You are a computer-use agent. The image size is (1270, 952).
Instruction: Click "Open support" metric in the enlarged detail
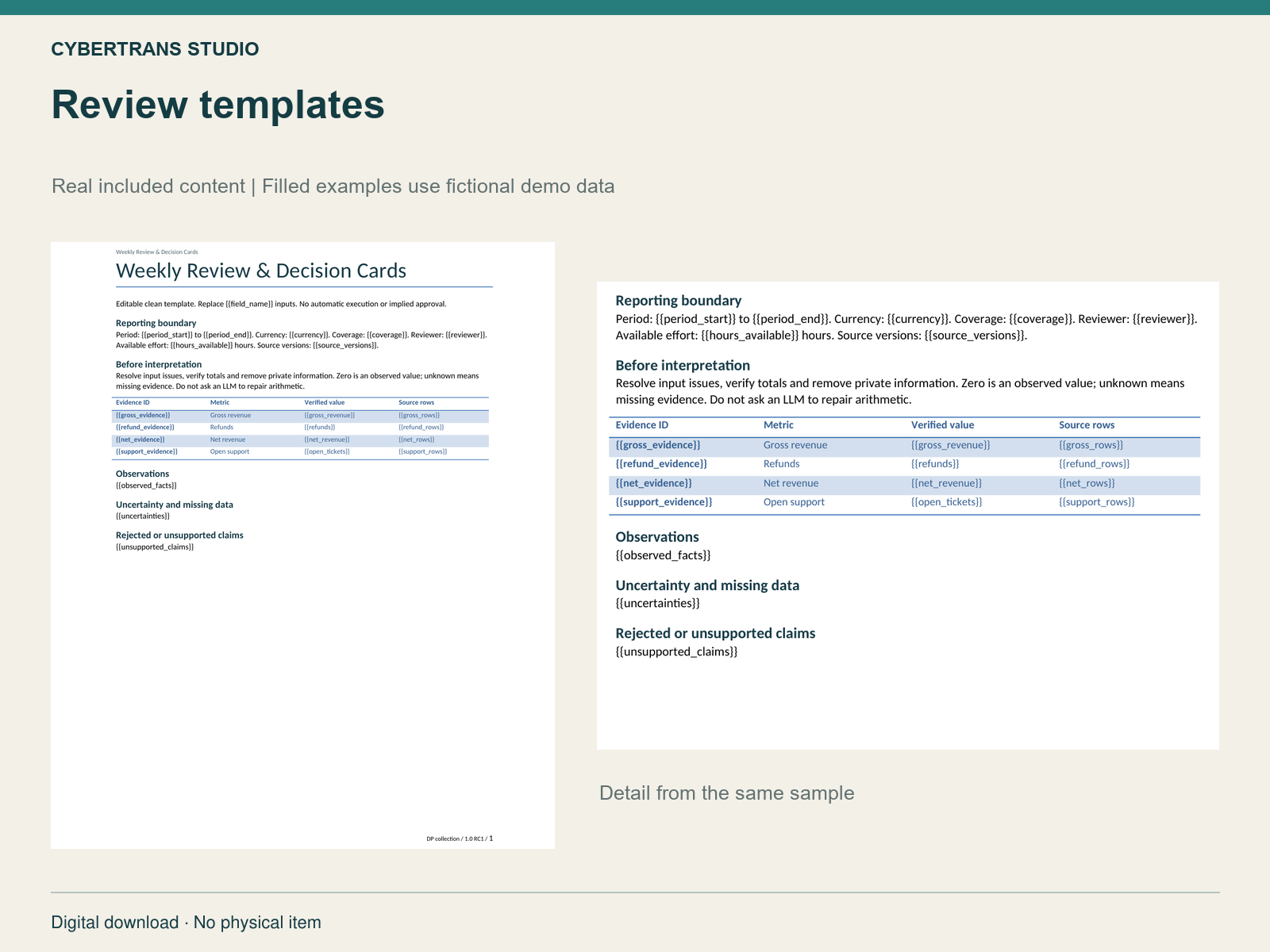click(x=794, y=502)
